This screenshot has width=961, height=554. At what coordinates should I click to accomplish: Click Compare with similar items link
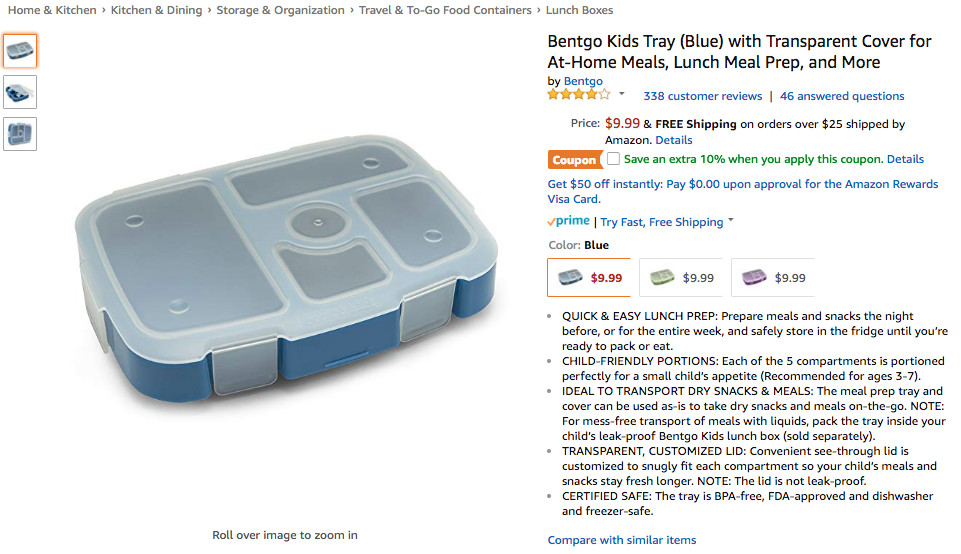click(x=622, y=540)
